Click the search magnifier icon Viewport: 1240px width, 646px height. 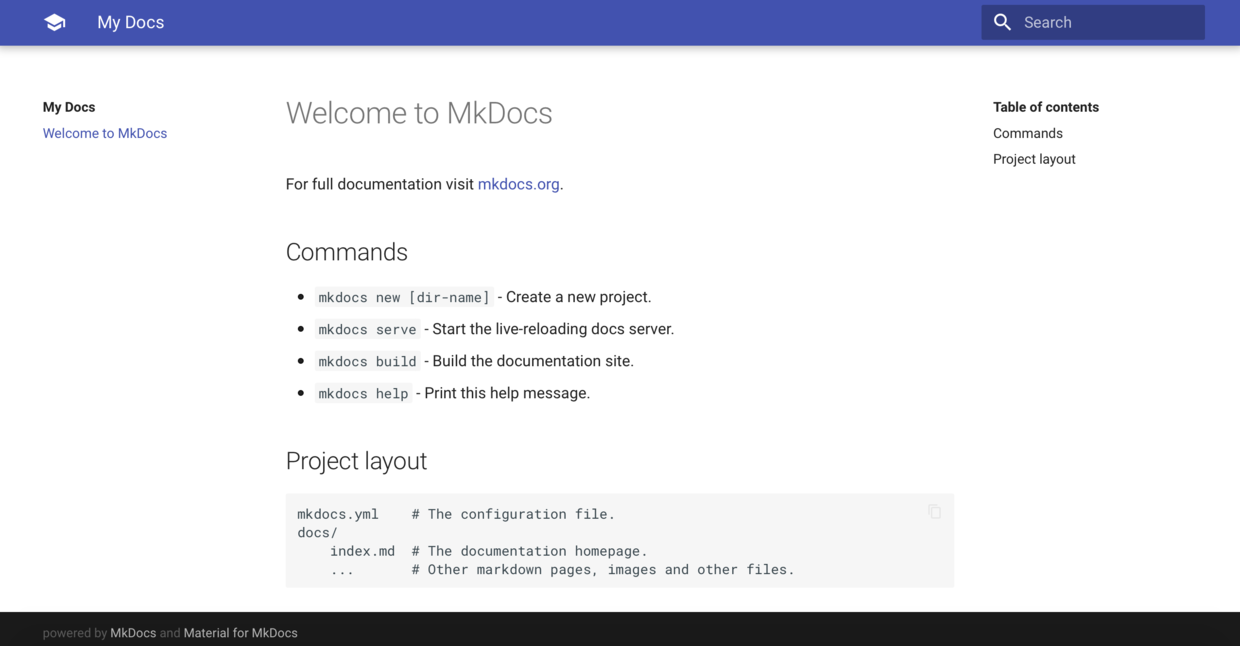(1002, 22)
